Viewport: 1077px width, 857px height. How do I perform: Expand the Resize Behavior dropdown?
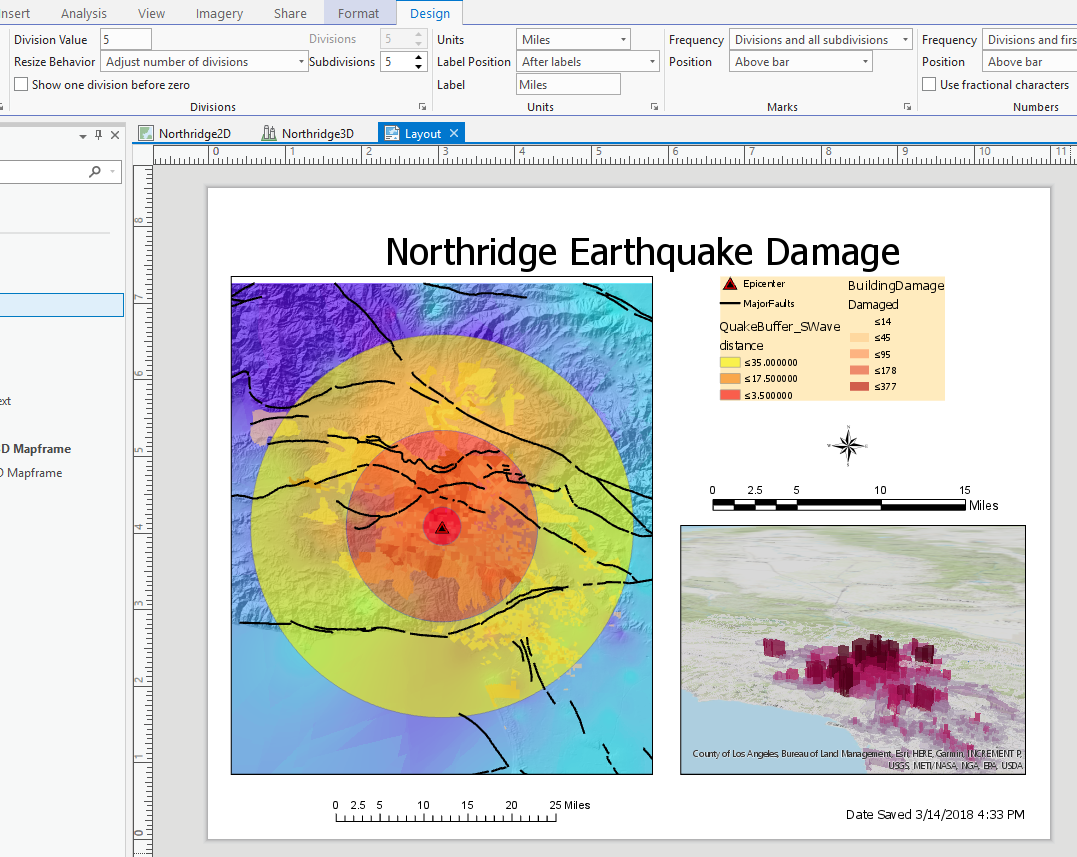301,62
